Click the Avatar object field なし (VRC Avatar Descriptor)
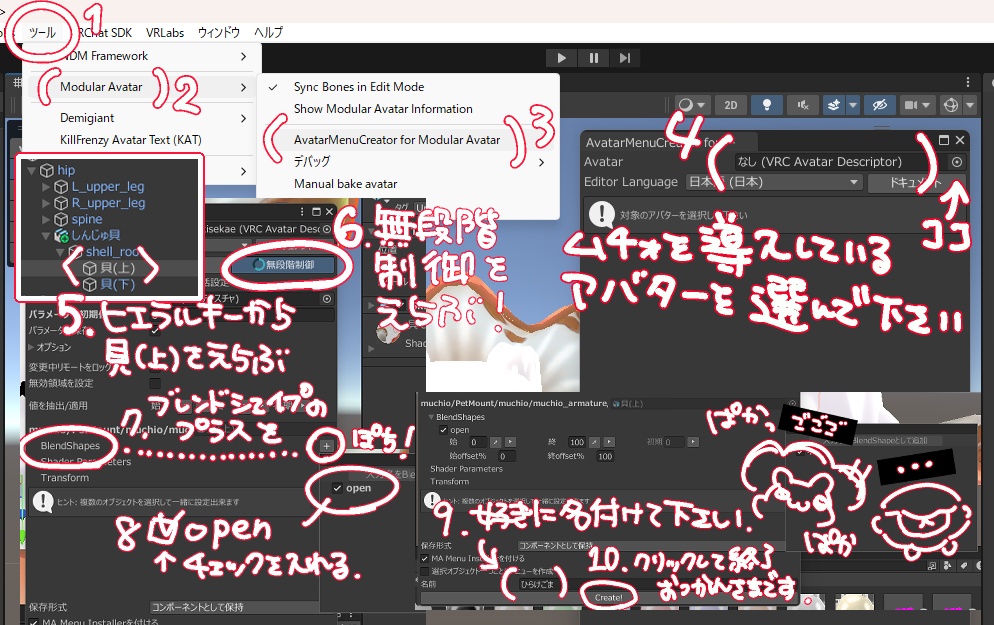 (x=840, y=162)
